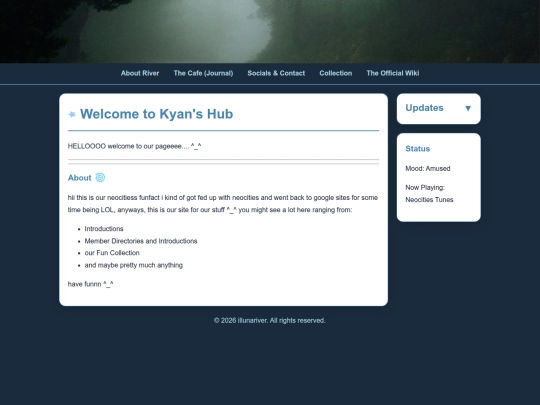Select the Mood: Amused text
Screen dimensions: 540x405
click(x=428, y=168)
